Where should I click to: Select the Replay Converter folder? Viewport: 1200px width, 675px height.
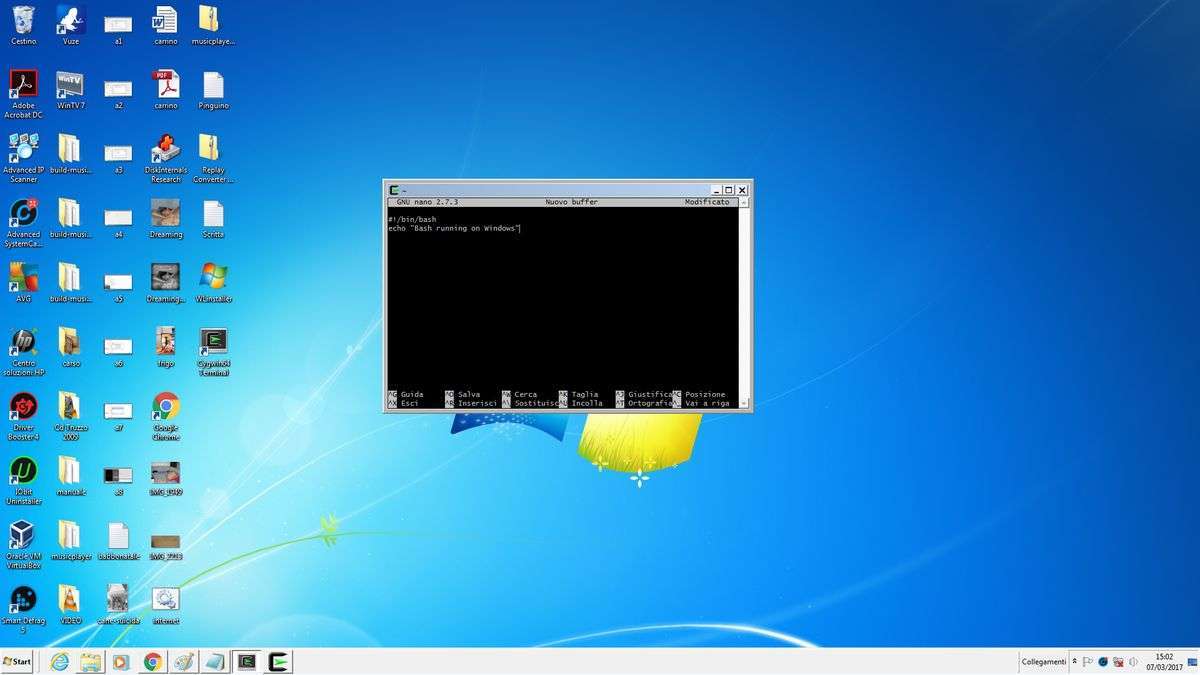coord(212,158)
